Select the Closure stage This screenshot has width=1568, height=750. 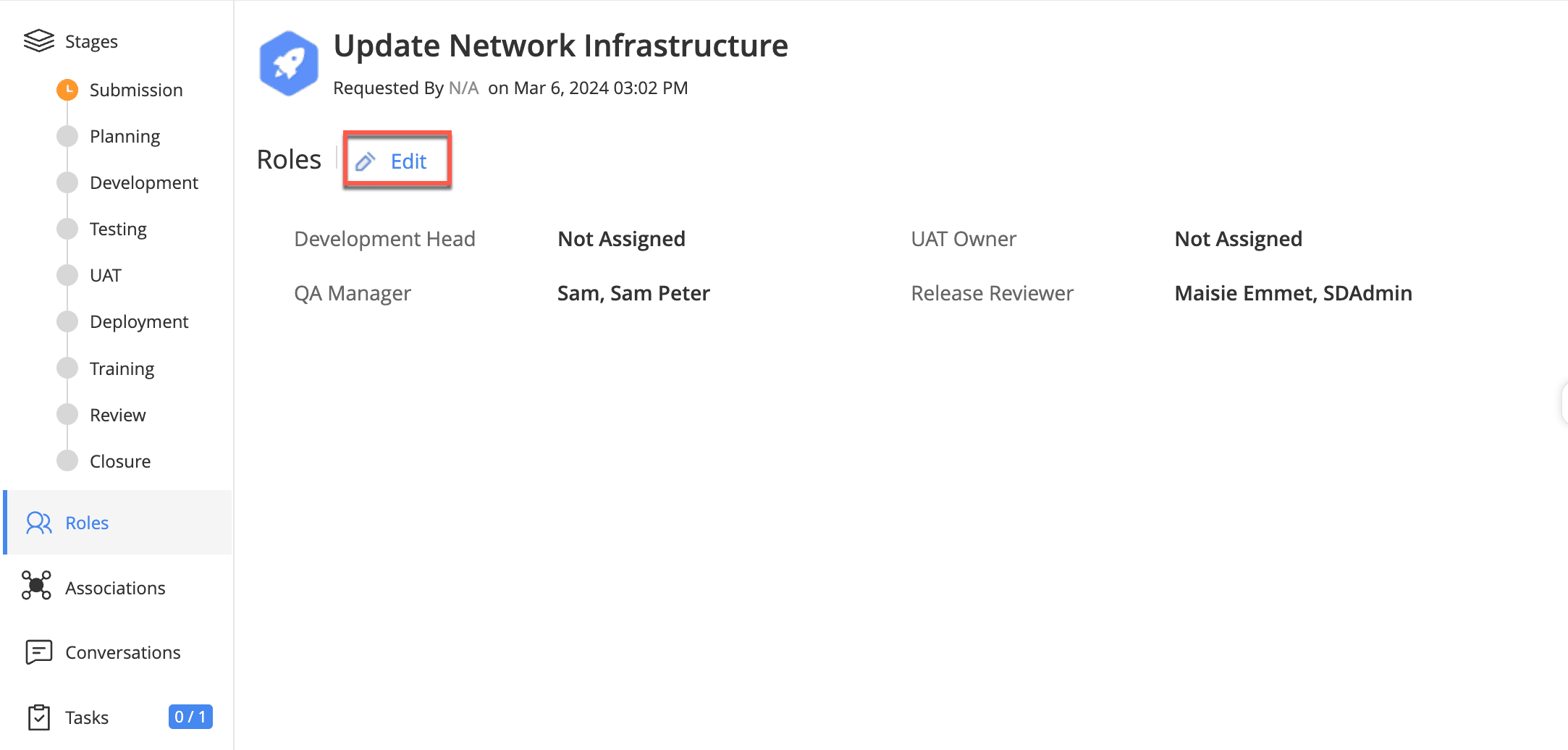tap(120, 462)
